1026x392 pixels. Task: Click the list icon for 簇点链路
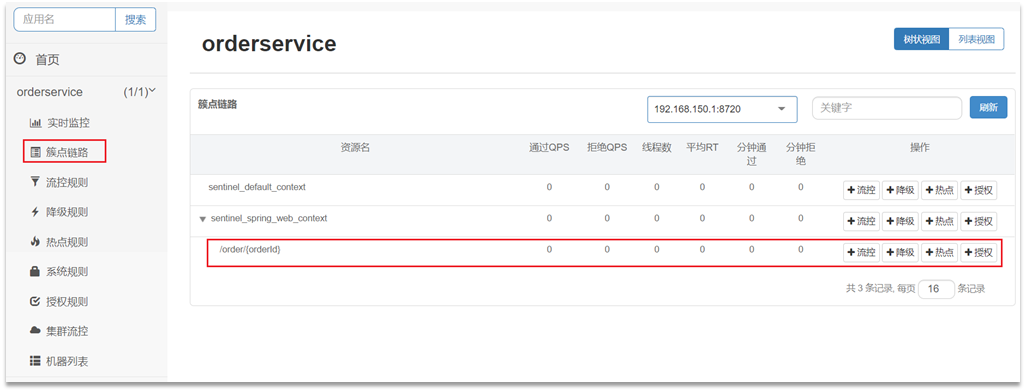point(35,153)
